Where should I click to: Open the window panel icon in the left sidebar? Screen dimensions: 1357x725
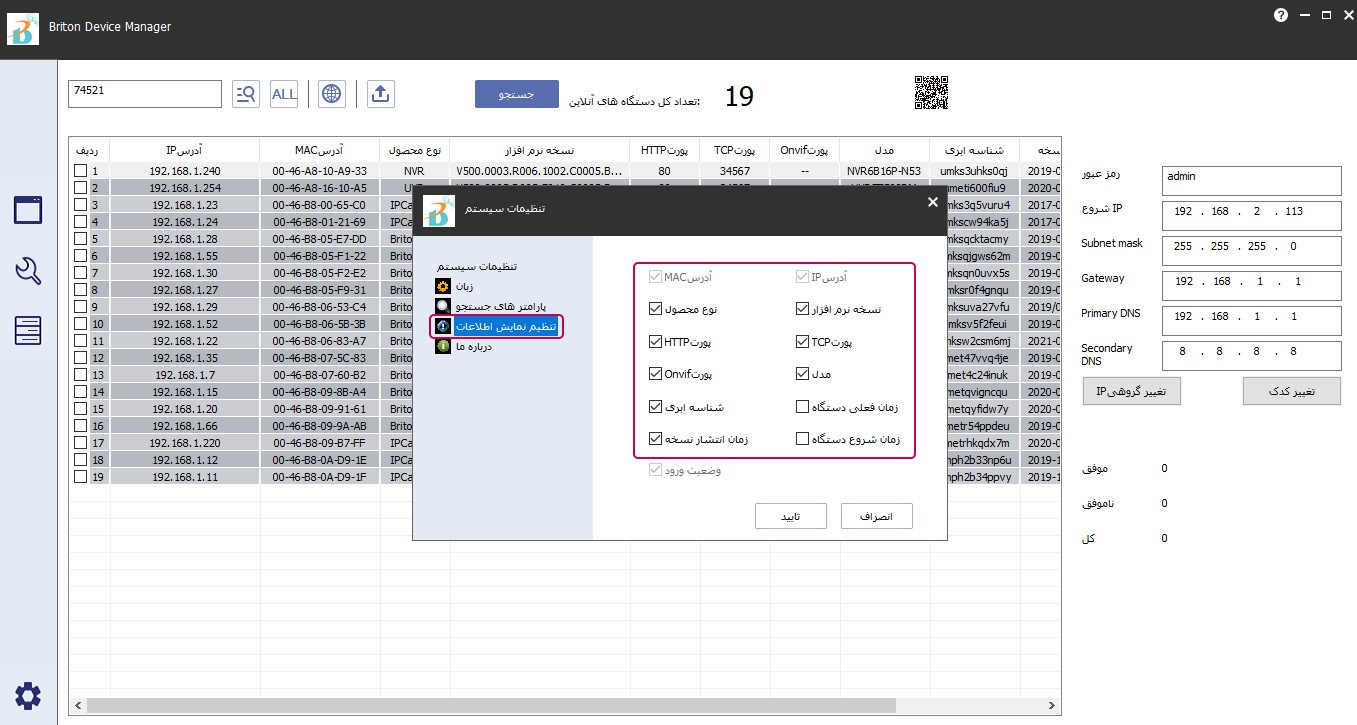pyautogui.click(x=28, y=210)
